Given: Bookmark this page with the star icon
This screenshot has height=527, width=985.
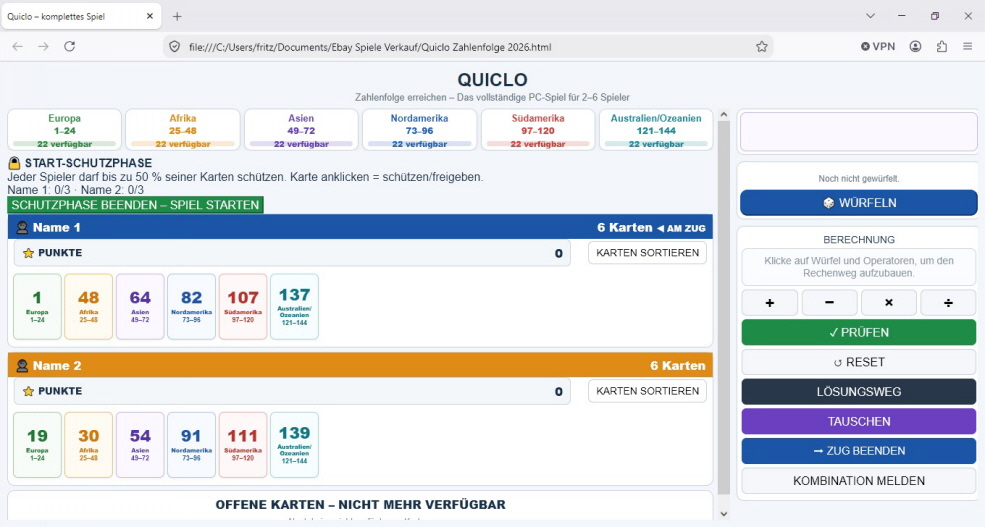Looking at the screenshot, I should click(761, 46).
